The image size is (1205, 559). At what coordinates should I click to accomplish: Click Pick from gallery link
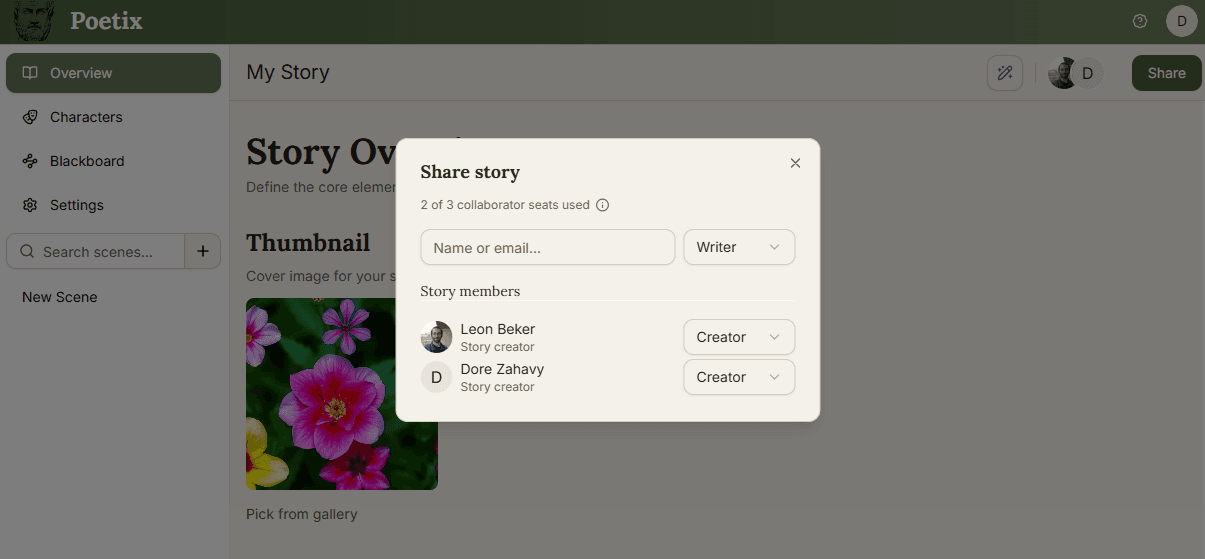[x=301, y=514]
